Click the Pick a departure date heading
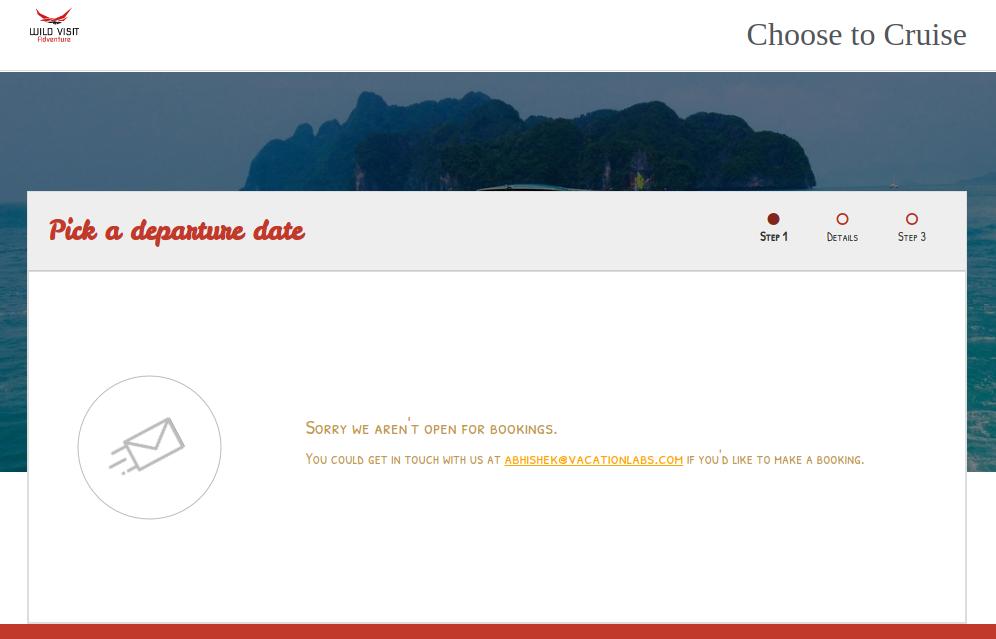 [177, 231]
